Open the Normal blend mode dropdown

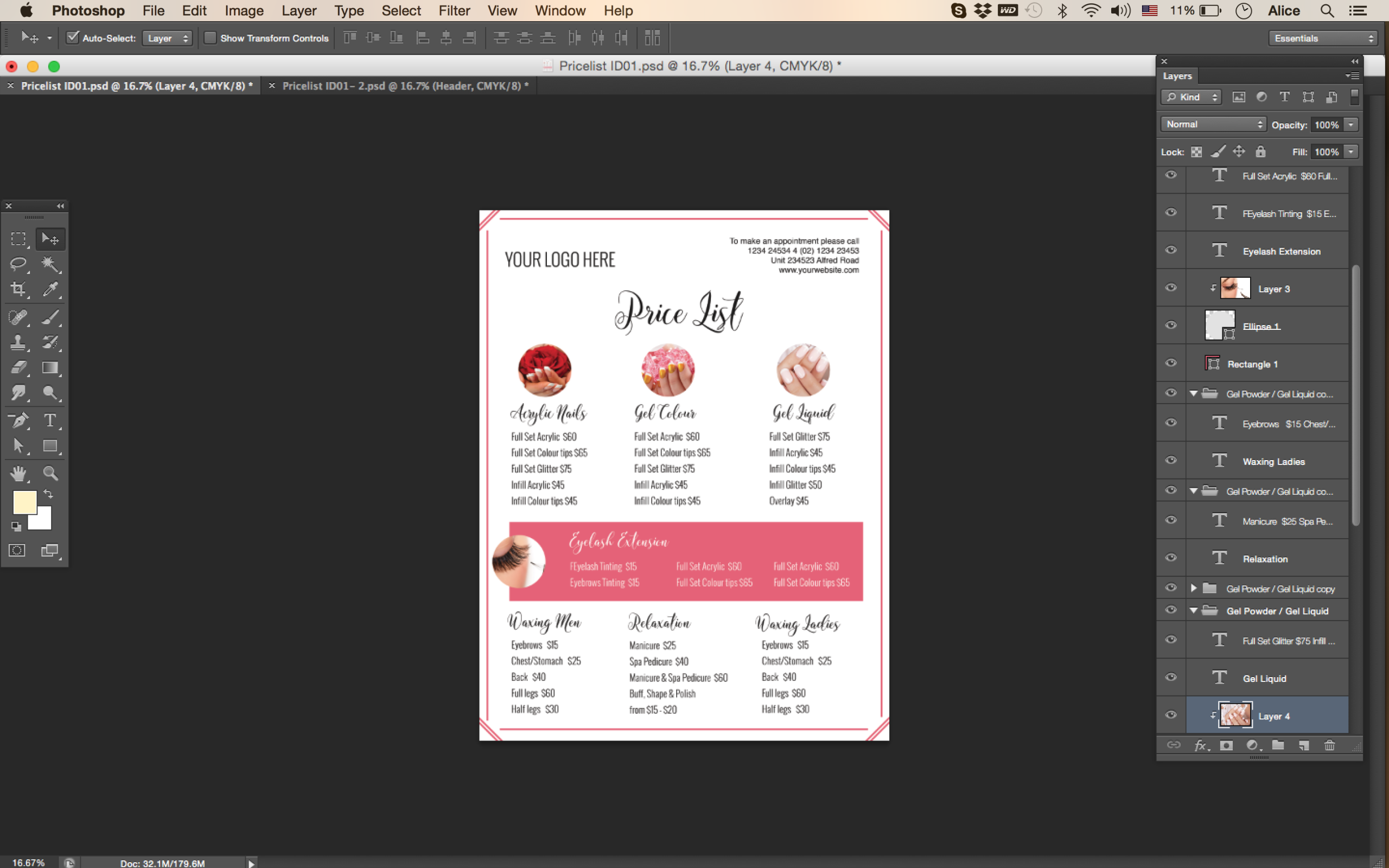coord(1213,124)
